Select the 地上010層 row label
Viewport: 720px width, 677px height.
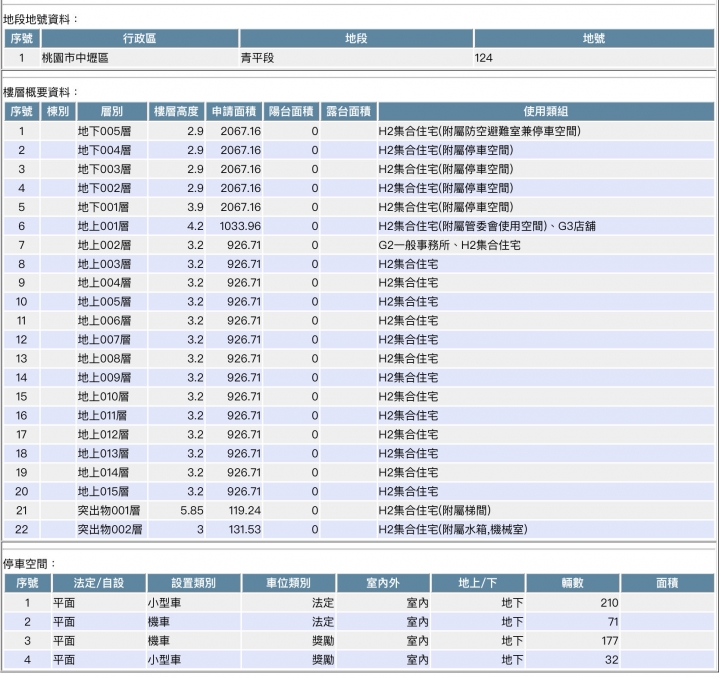click(103, 396)
